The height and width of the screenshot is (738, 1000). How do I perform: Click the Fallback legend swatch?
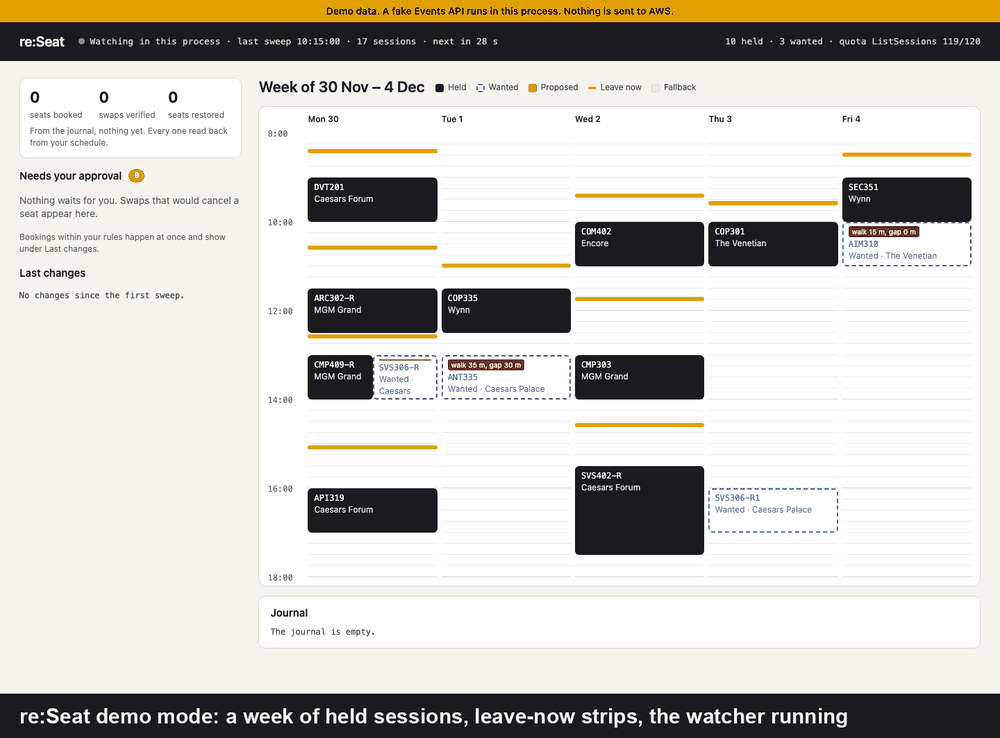click(655, 88)
